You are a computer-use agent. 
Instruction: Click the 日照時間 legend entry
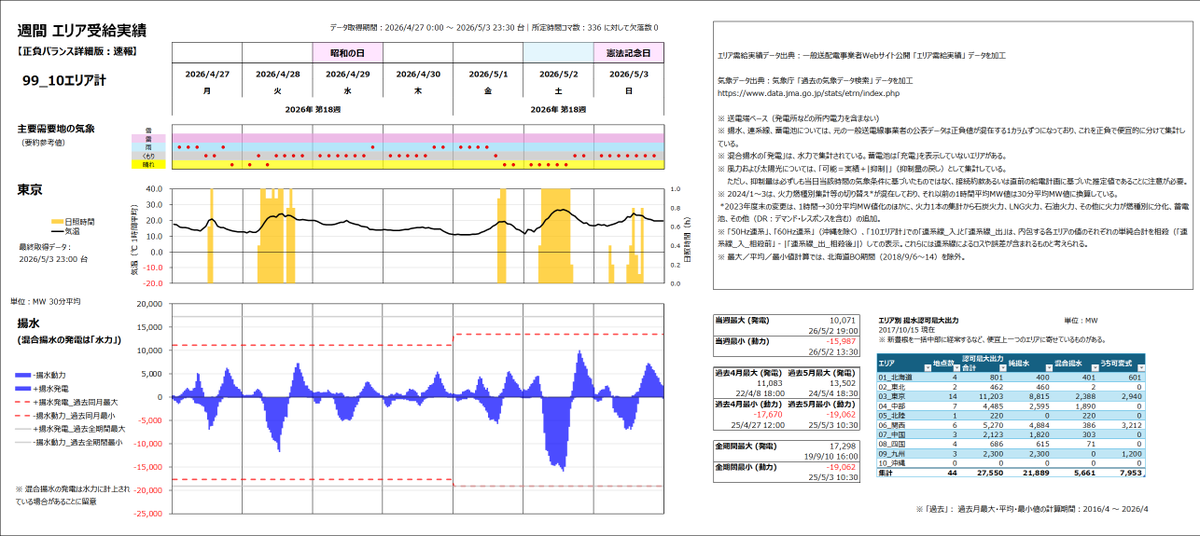[73, 222]
